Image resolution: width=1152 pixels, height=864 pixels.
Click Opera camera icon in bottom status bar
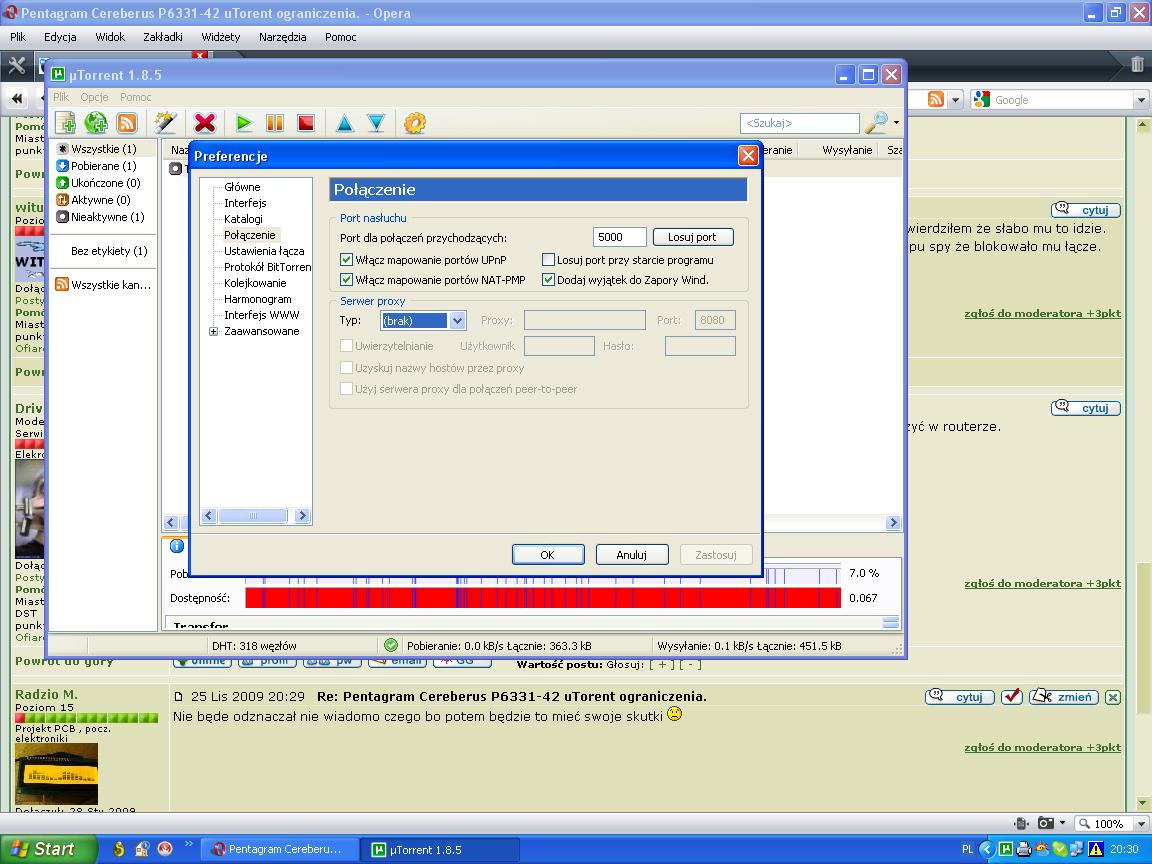pos(1045,823)
